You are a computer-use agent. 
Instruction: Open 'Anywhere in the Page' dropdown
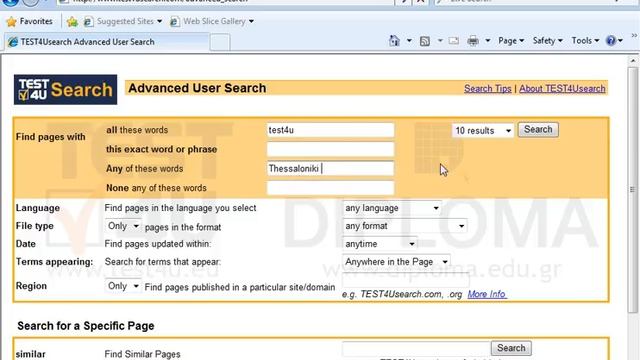(396, 262)
